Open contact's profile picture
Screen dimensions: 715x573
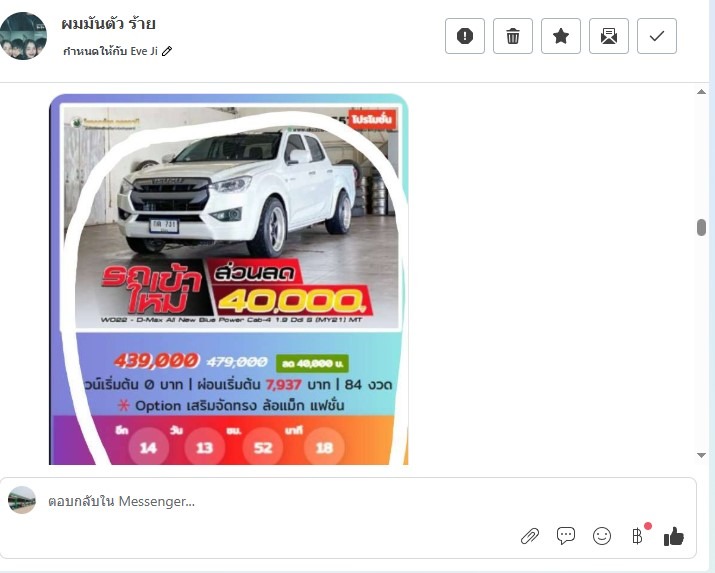23,36
